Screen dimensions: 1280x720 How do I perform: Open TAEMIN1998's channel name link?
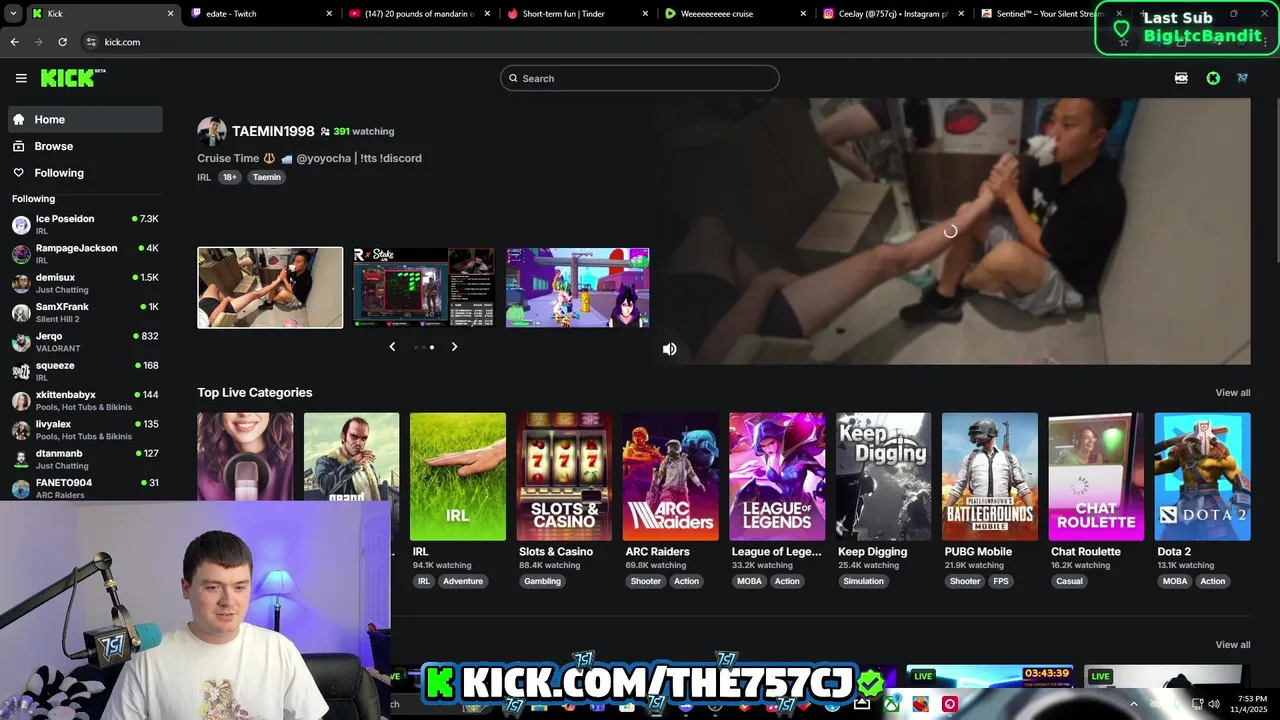pos(273,131)
